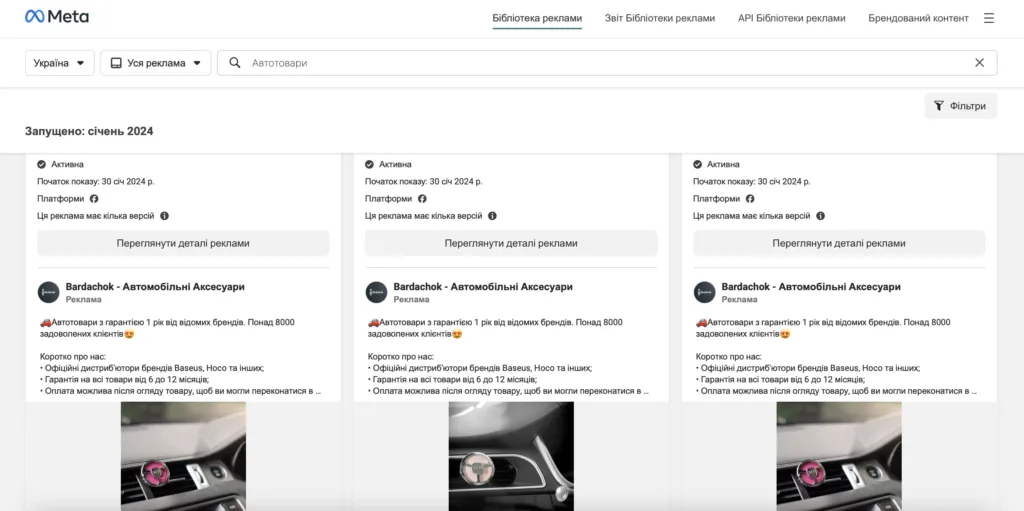Open API Бібліотеки реклами tab
The image size is (1024, 511).
click(791, 18)
